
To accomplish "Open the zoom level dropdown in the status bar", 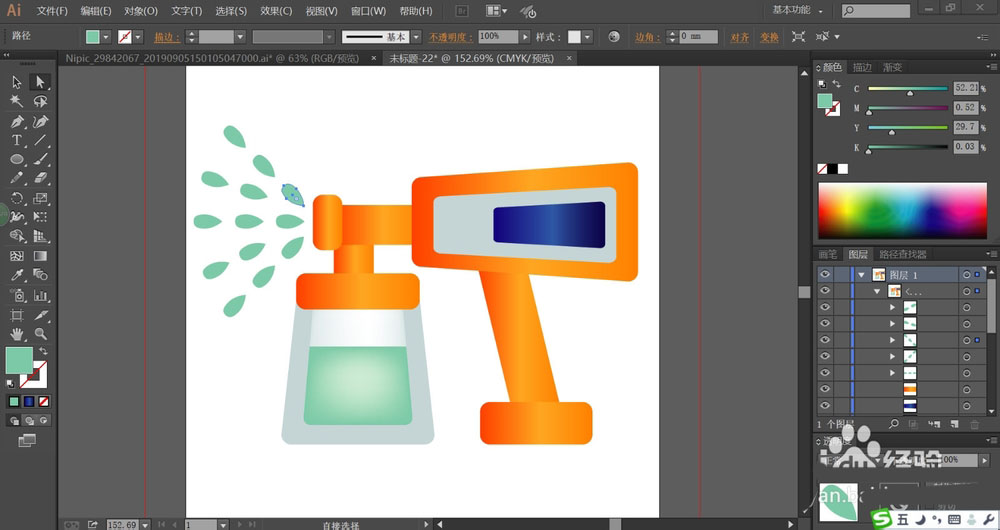I will pyautogui.click(x=145, y=524).
